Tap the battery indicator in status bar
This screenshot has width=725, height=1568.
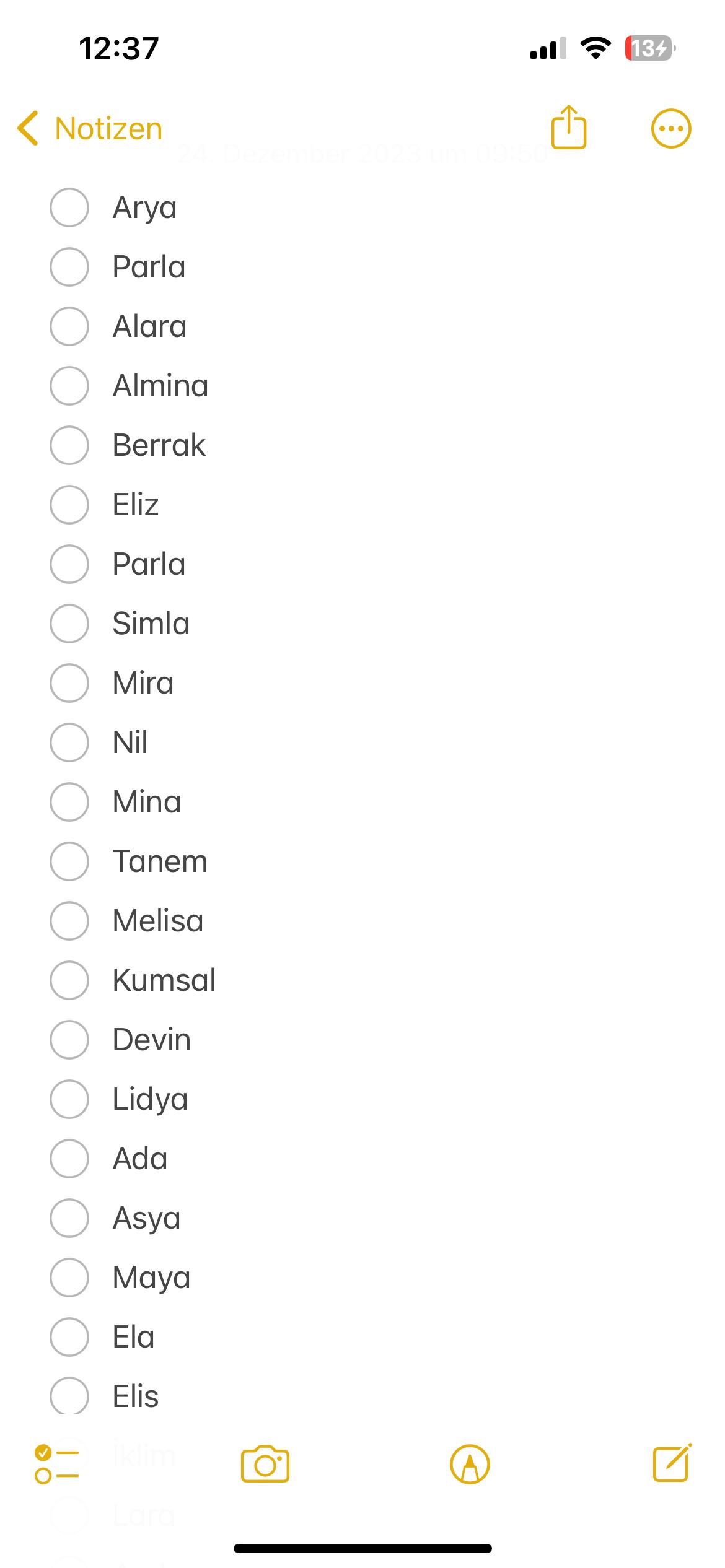[650, 48]
